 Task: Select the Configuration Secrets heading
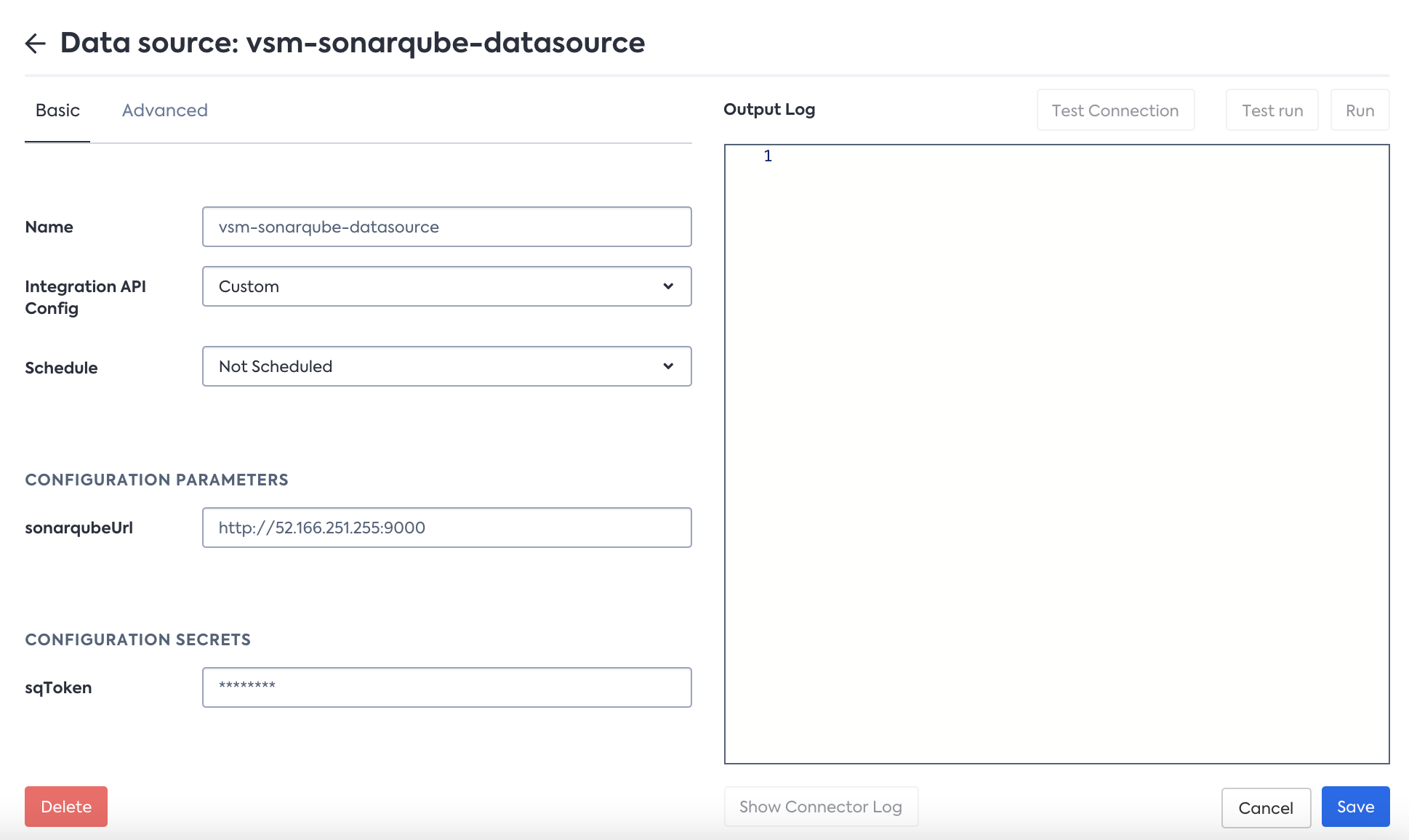coord(138,639)
